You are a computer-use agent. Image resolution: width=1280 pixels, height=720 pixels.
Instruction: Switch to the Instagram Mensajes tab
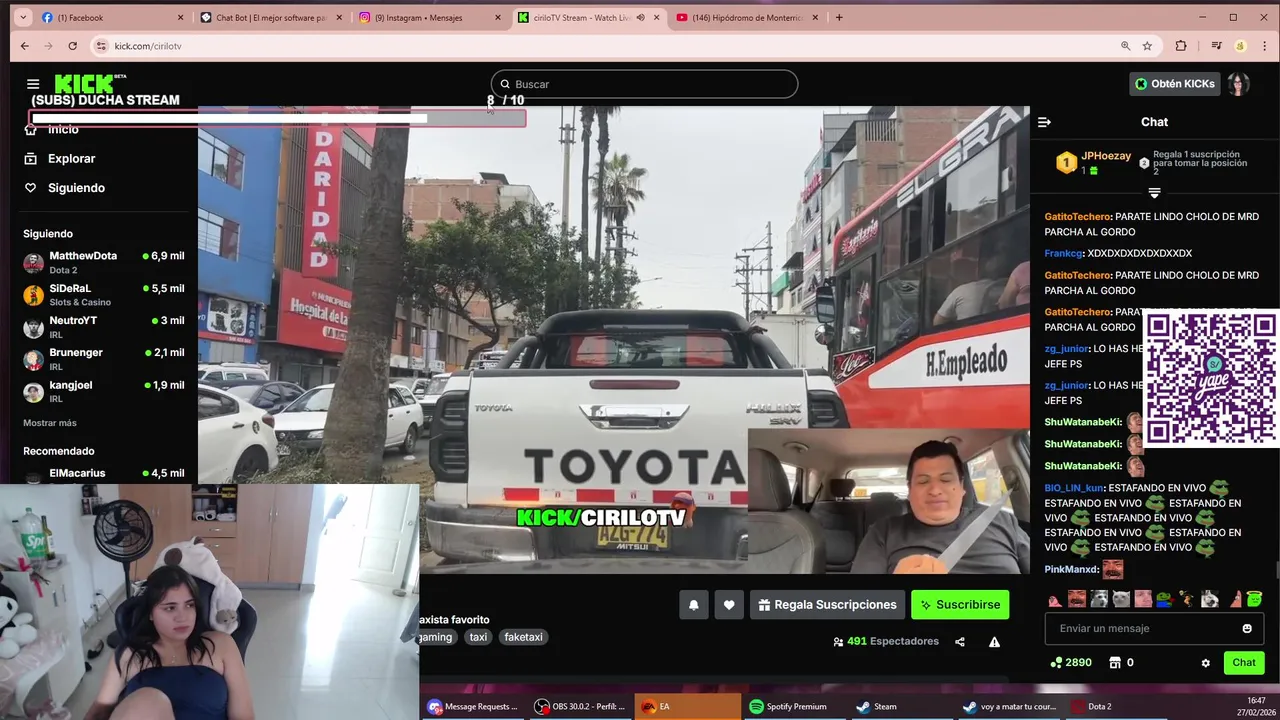(428, 17)
